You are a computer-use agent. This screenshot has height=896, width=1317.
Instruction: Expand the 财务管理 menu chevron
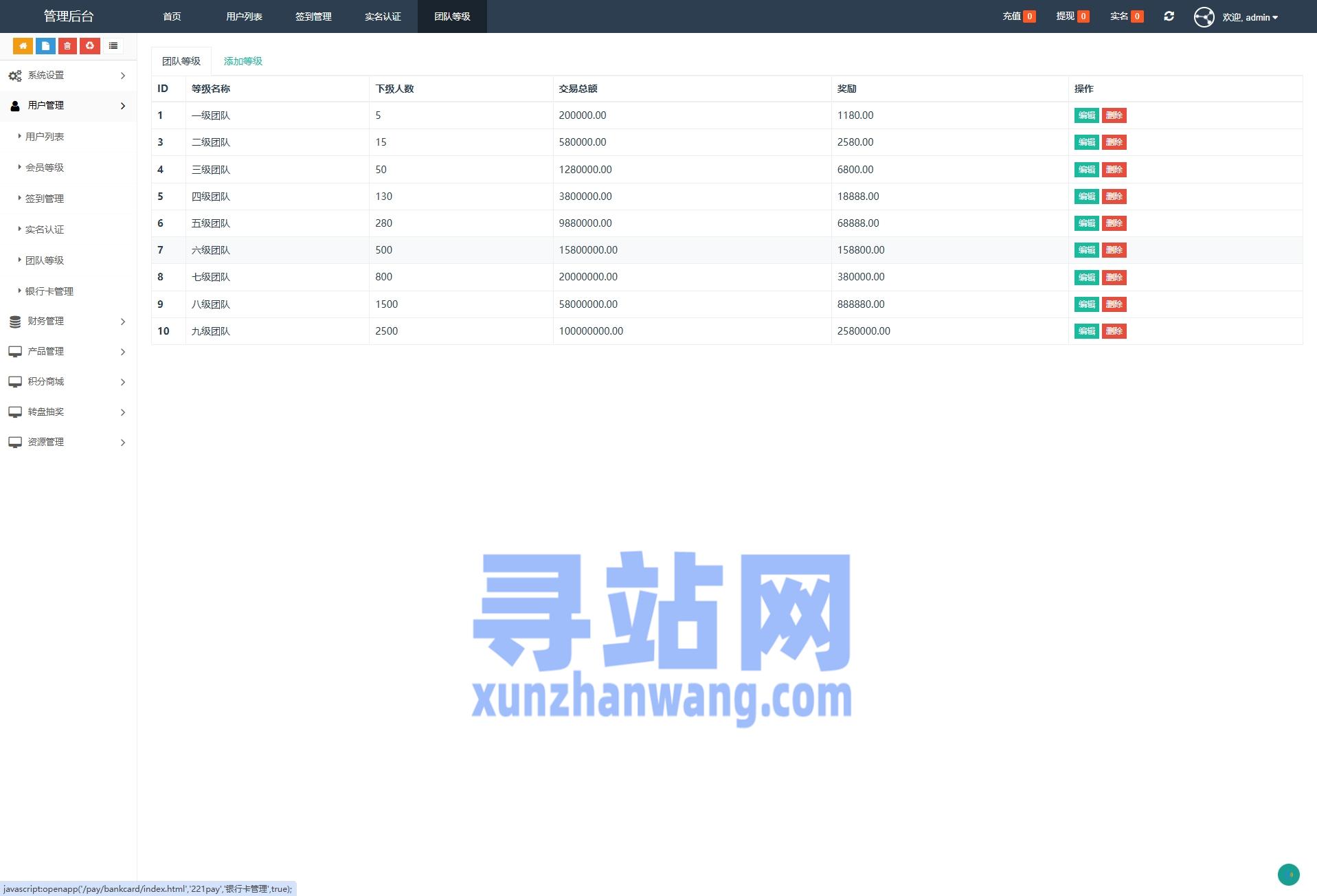123,322
